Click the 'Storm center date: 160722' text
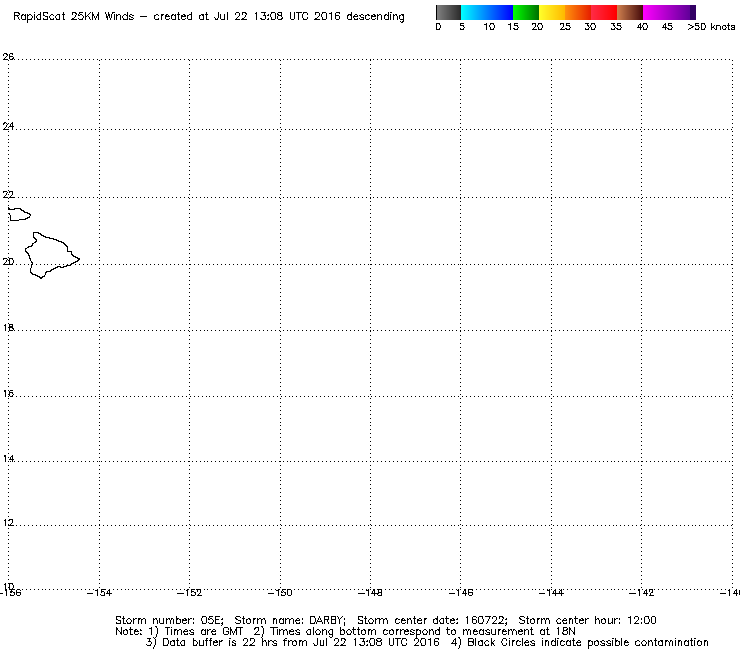 click(x=432, y=620)
